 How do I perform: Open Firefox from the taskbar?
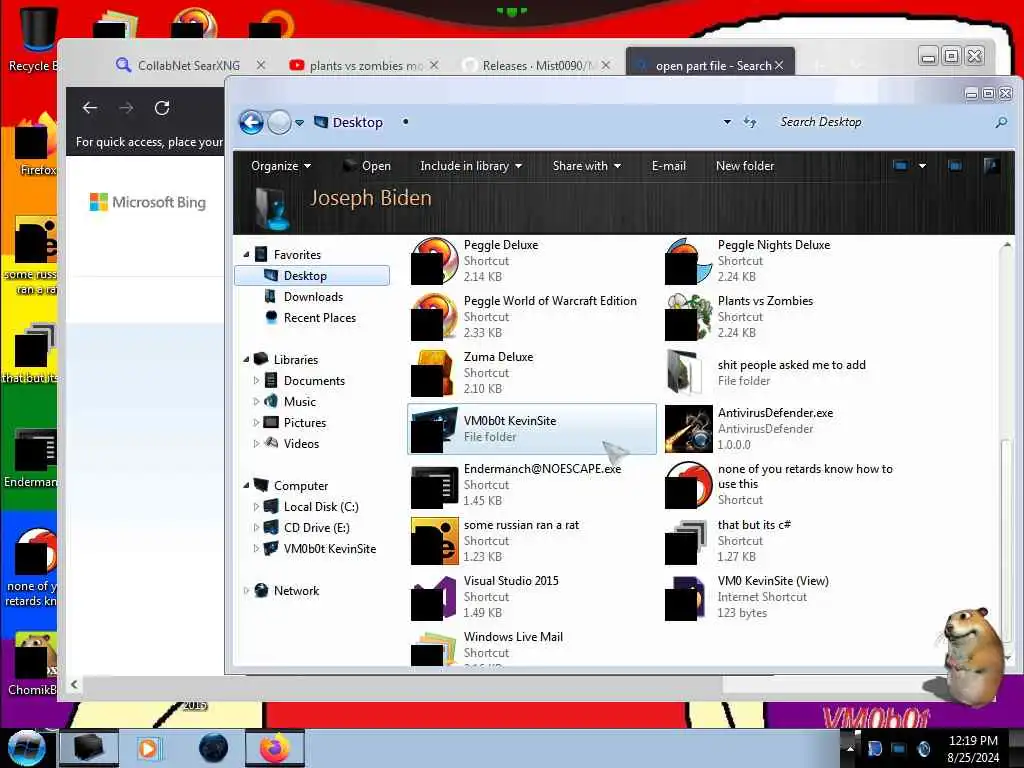tap(275, 748)
